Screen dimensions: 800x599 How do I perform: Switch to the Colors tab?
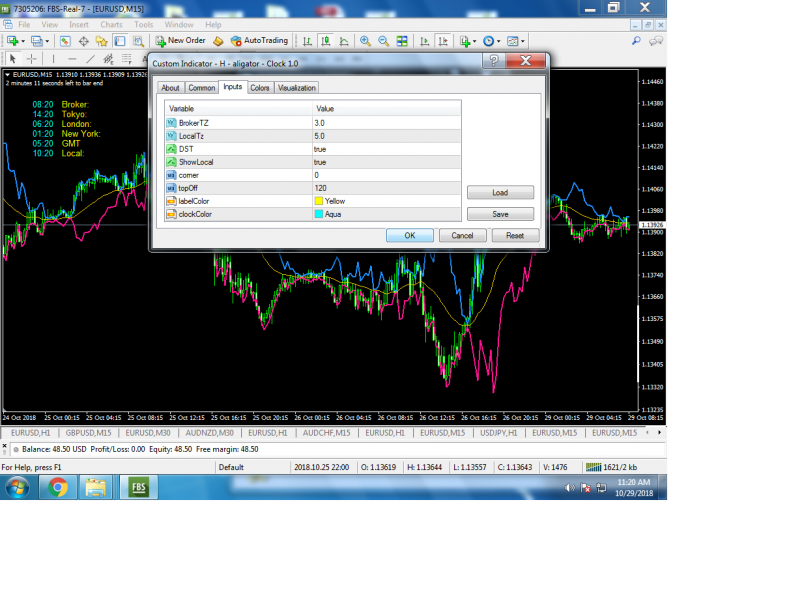pyautogui.click(x=260, y=88)
